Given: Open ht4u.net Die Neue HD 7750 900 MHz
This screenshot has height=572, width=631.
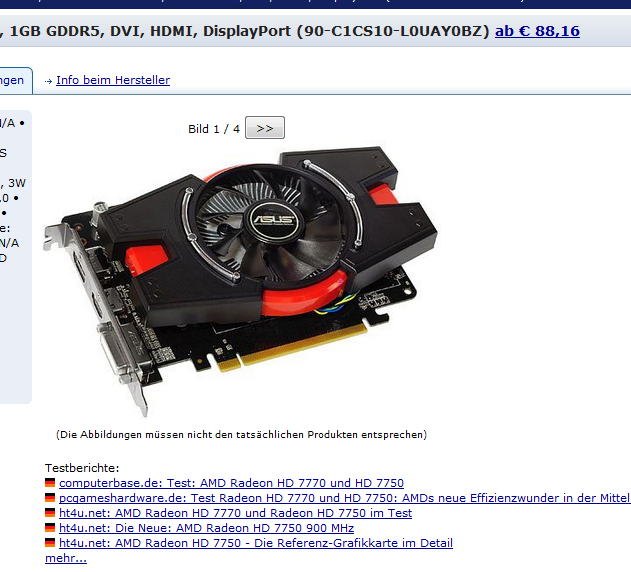Looking at the screenshot, I should [x=206, y=528].
